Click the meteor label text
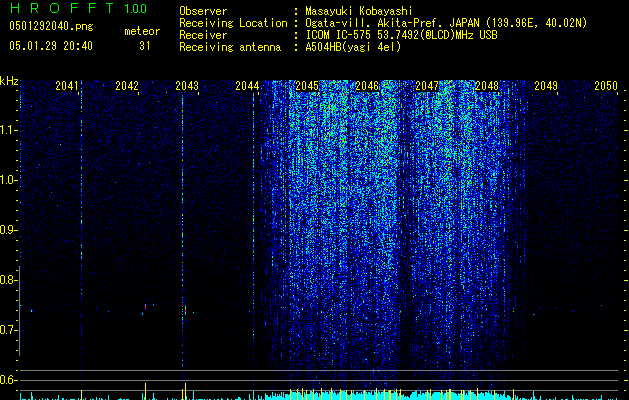The height and width of the screenshot is (400, 629). click(142, 31)
